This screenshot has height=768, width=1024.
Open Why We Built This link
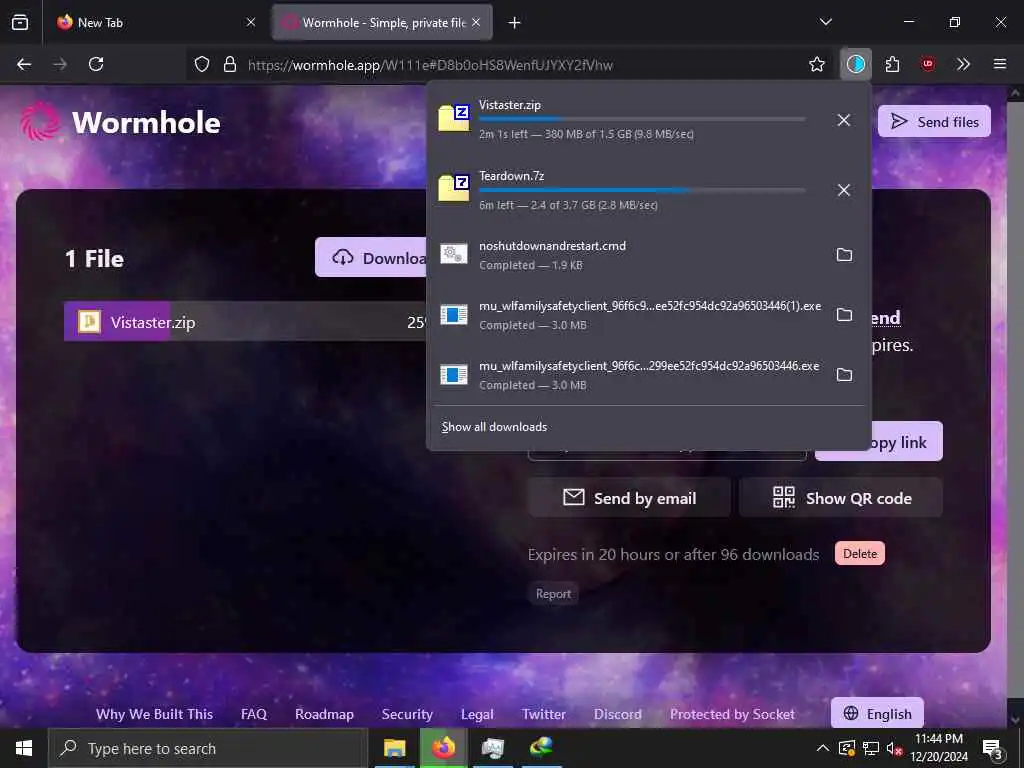[x=154, y=714]
